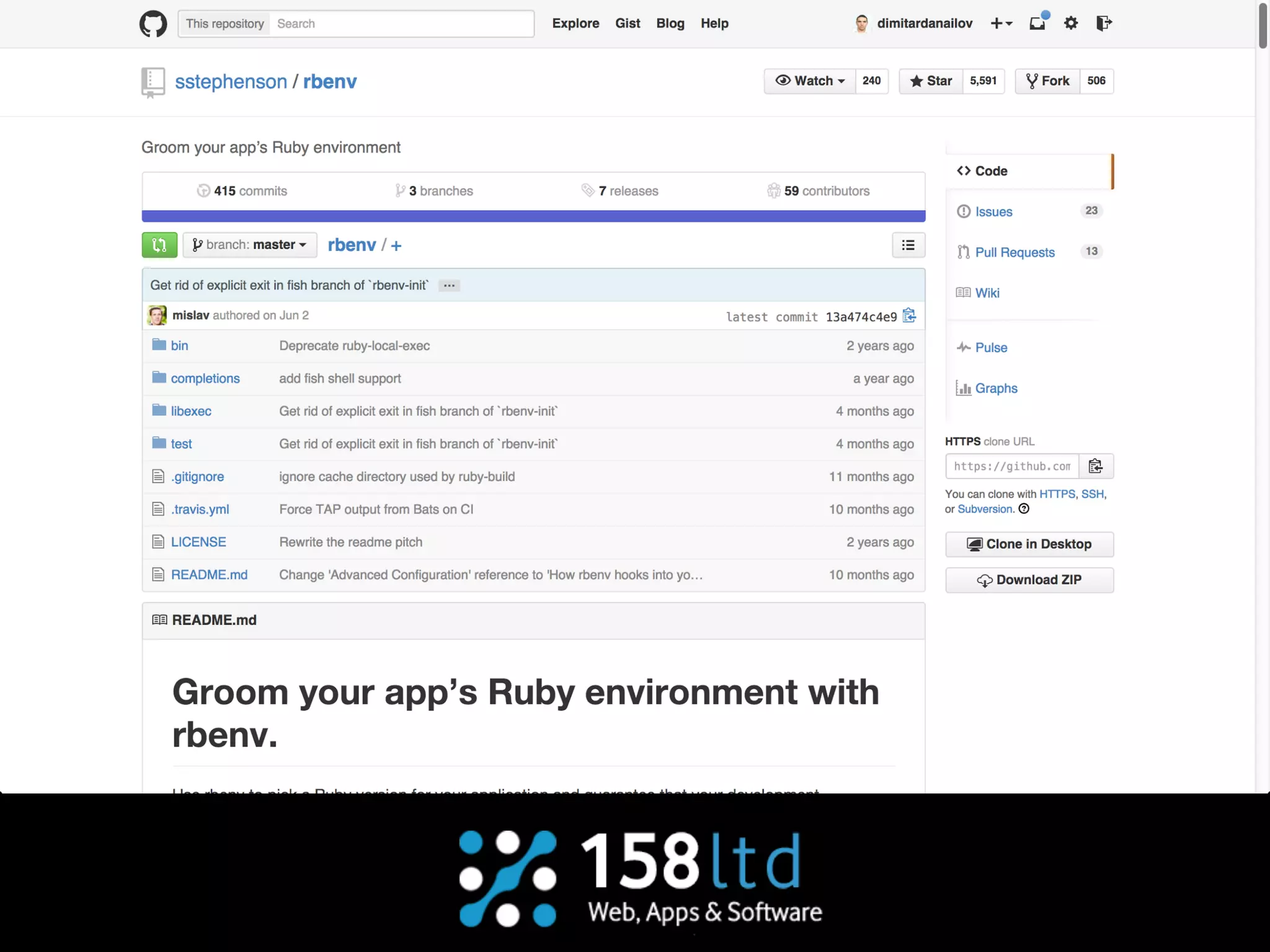This screenshot has height=952, width=1270.
Task: Click the green compare and review button
Action: 159,245
